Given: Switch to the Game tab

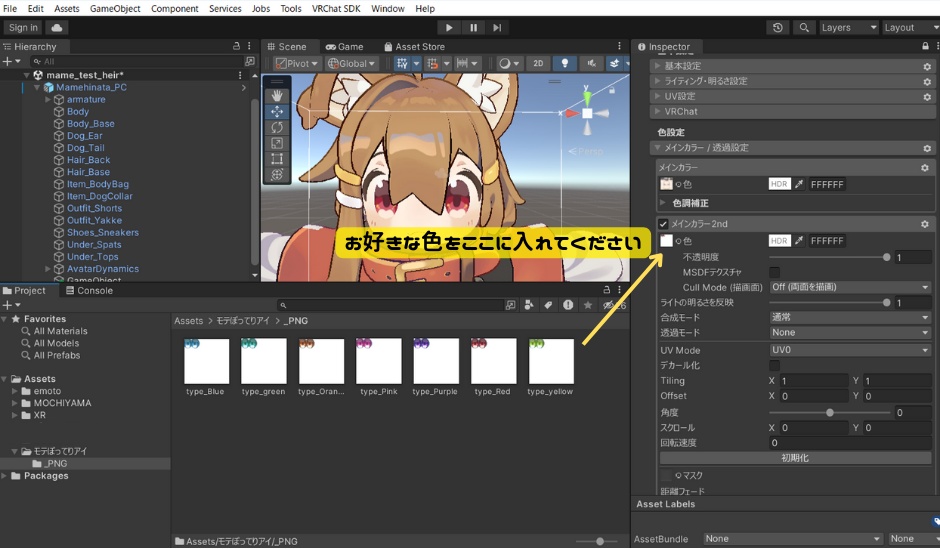Looking at the screenshot, I should pos(345,46).
